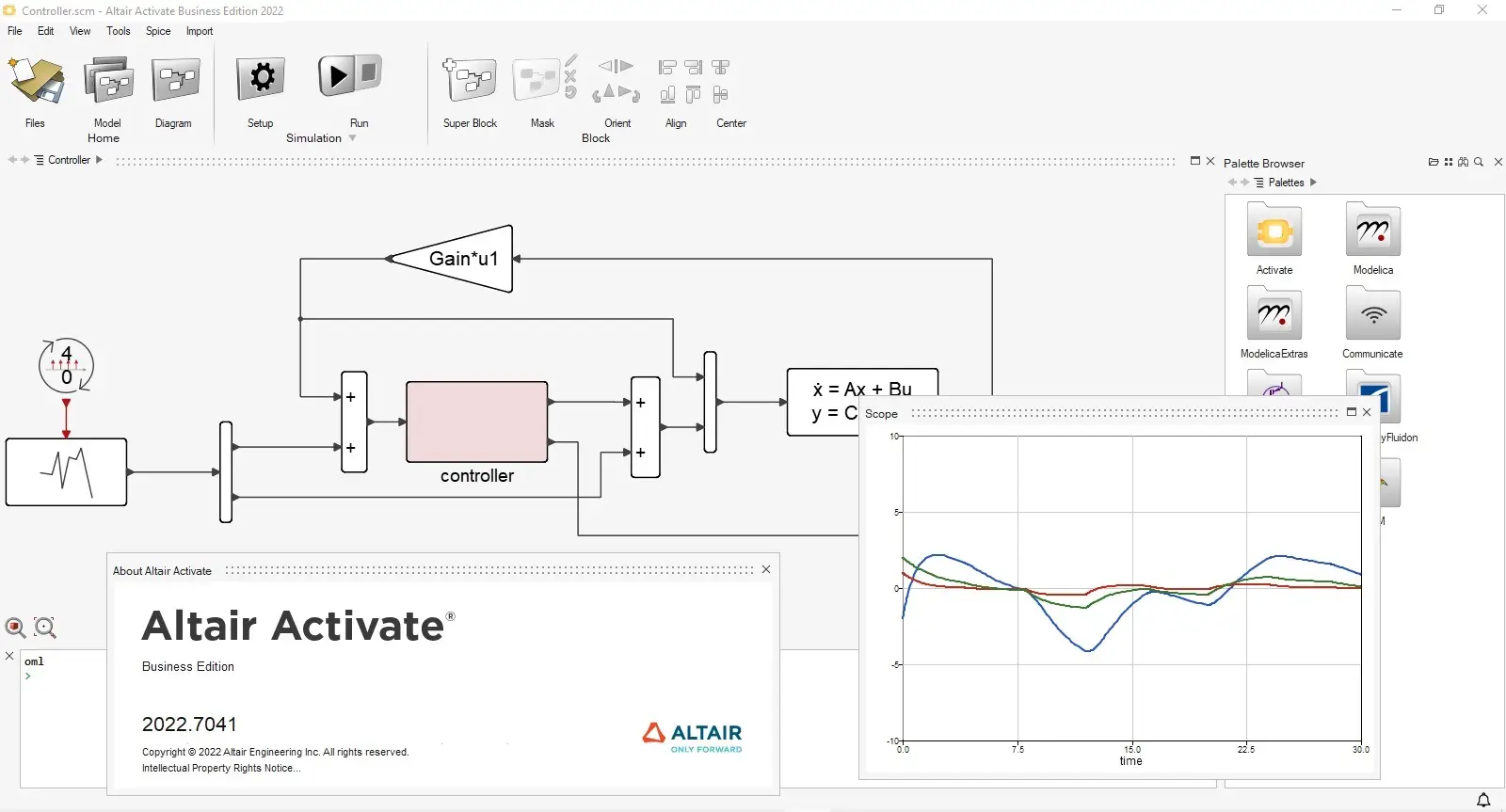
Task: Click the Super Block icon
Action: tap(470, 81)
